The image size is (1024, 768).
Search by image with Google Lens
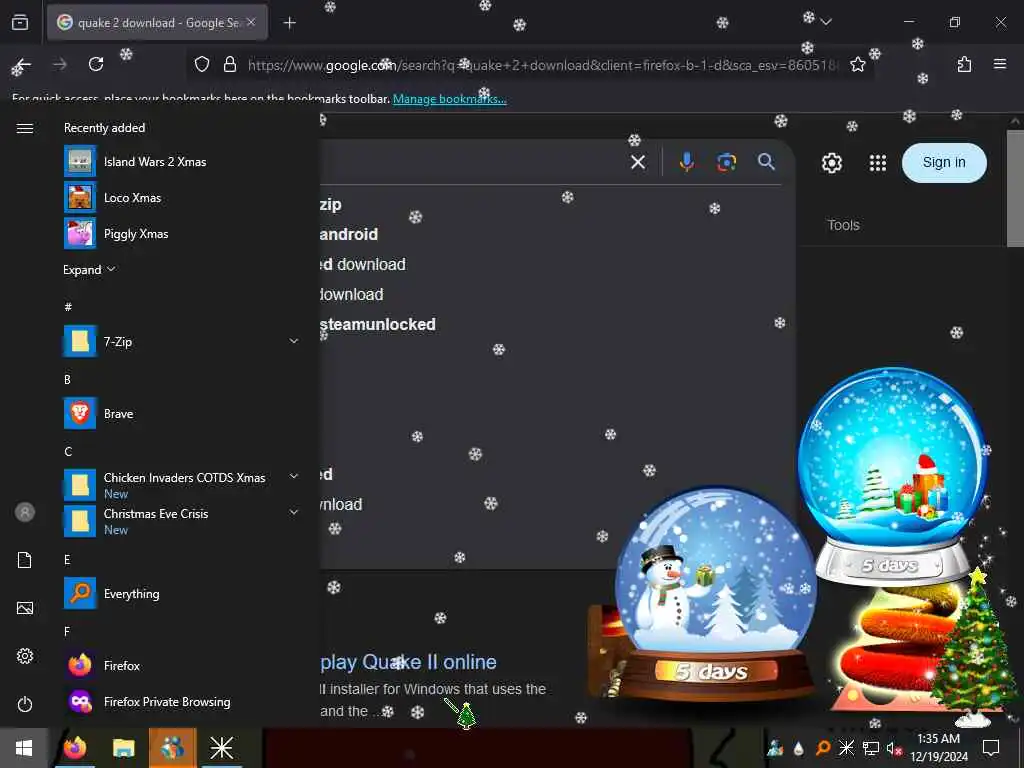point(726,162)
